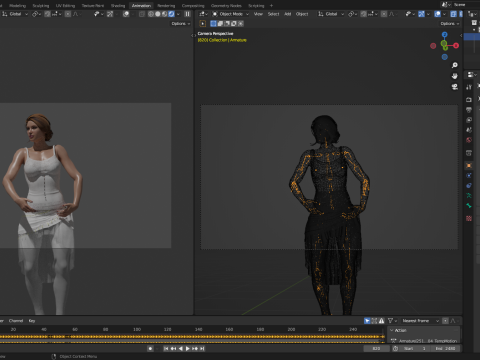
Task: Switch to Scripting workspace tab
Action: click(256, 6)
